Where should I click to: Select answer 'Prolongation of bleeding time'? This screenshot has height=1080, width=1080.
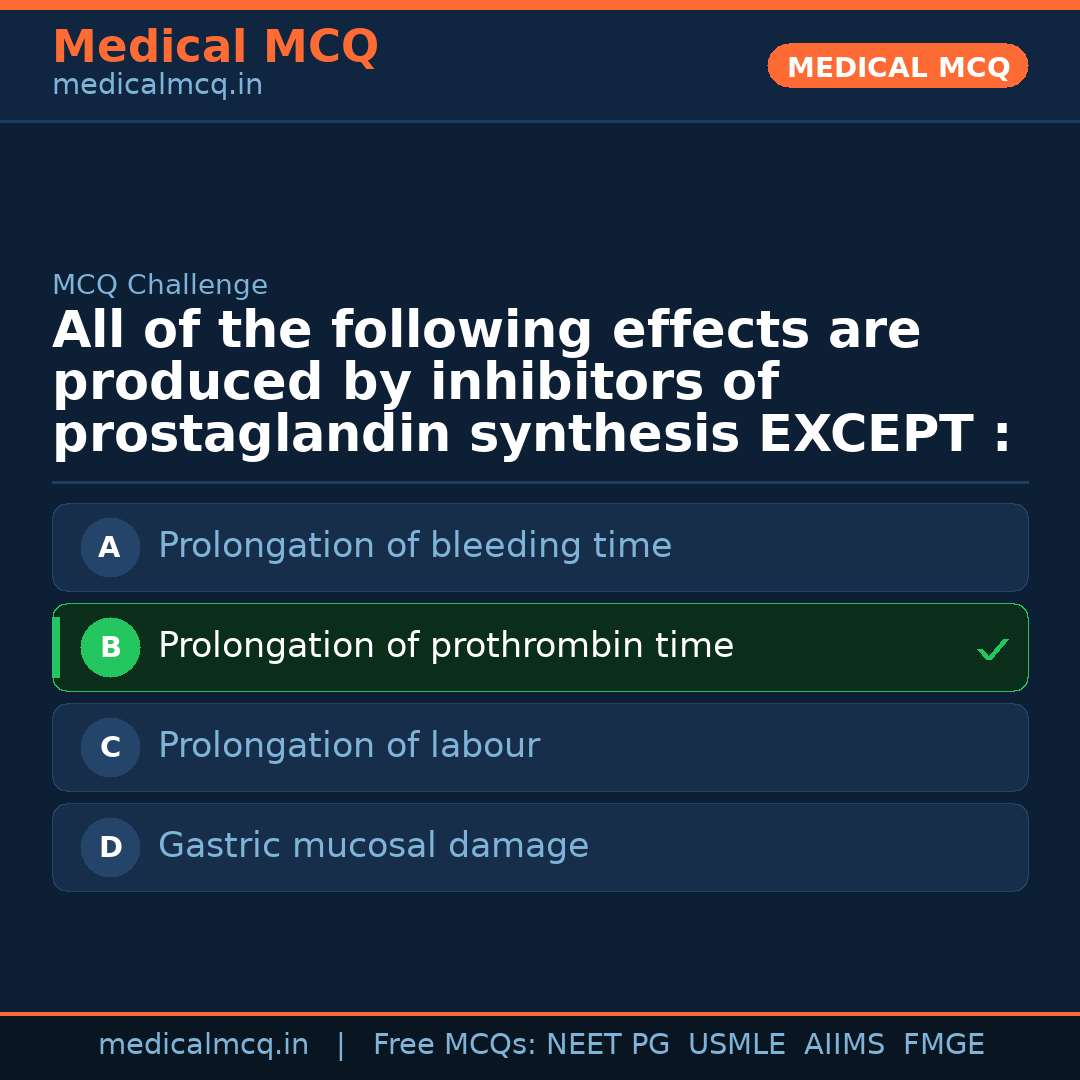click(415, 546)
